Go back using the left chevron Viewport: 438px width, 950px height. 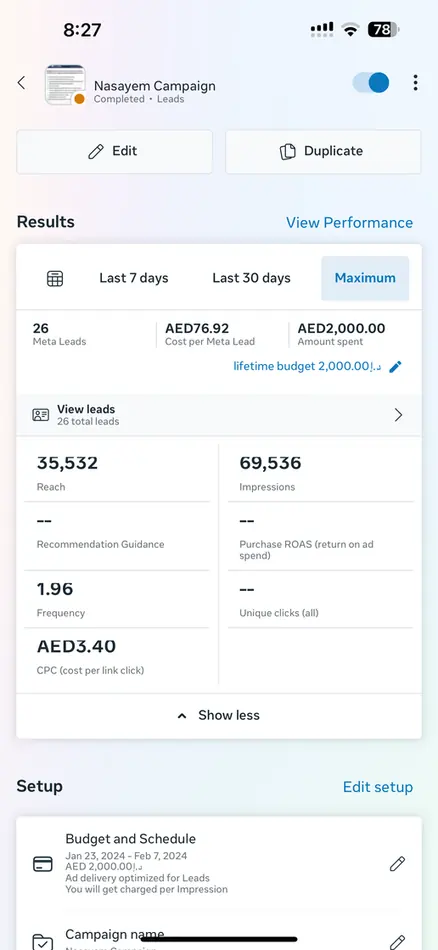pos(21,83)
